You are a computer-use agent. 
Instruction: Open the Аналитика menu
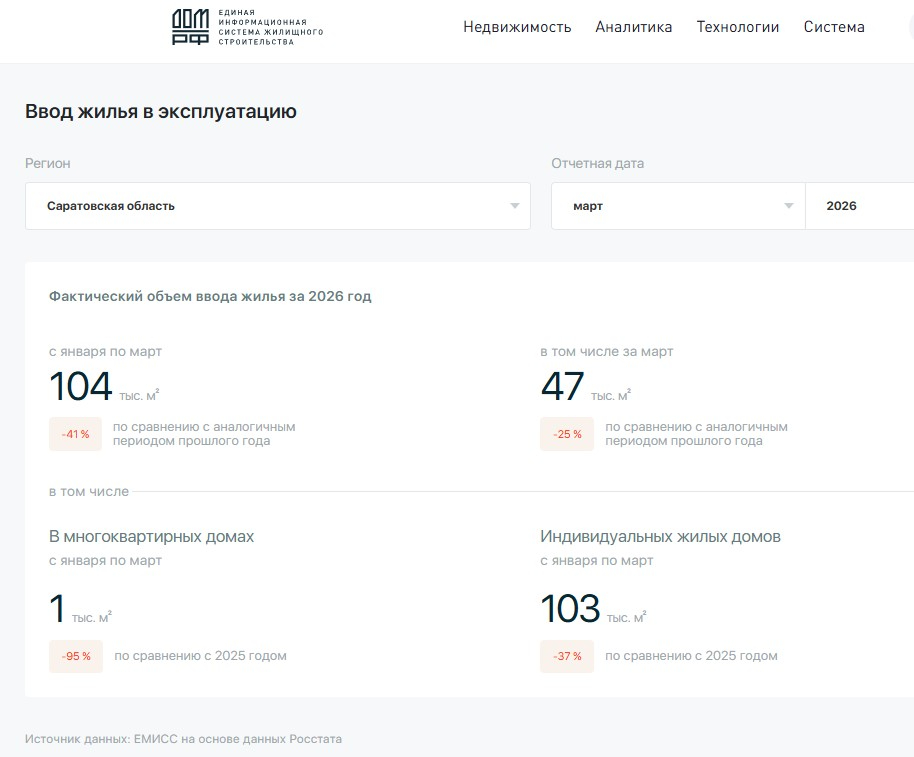633,27
